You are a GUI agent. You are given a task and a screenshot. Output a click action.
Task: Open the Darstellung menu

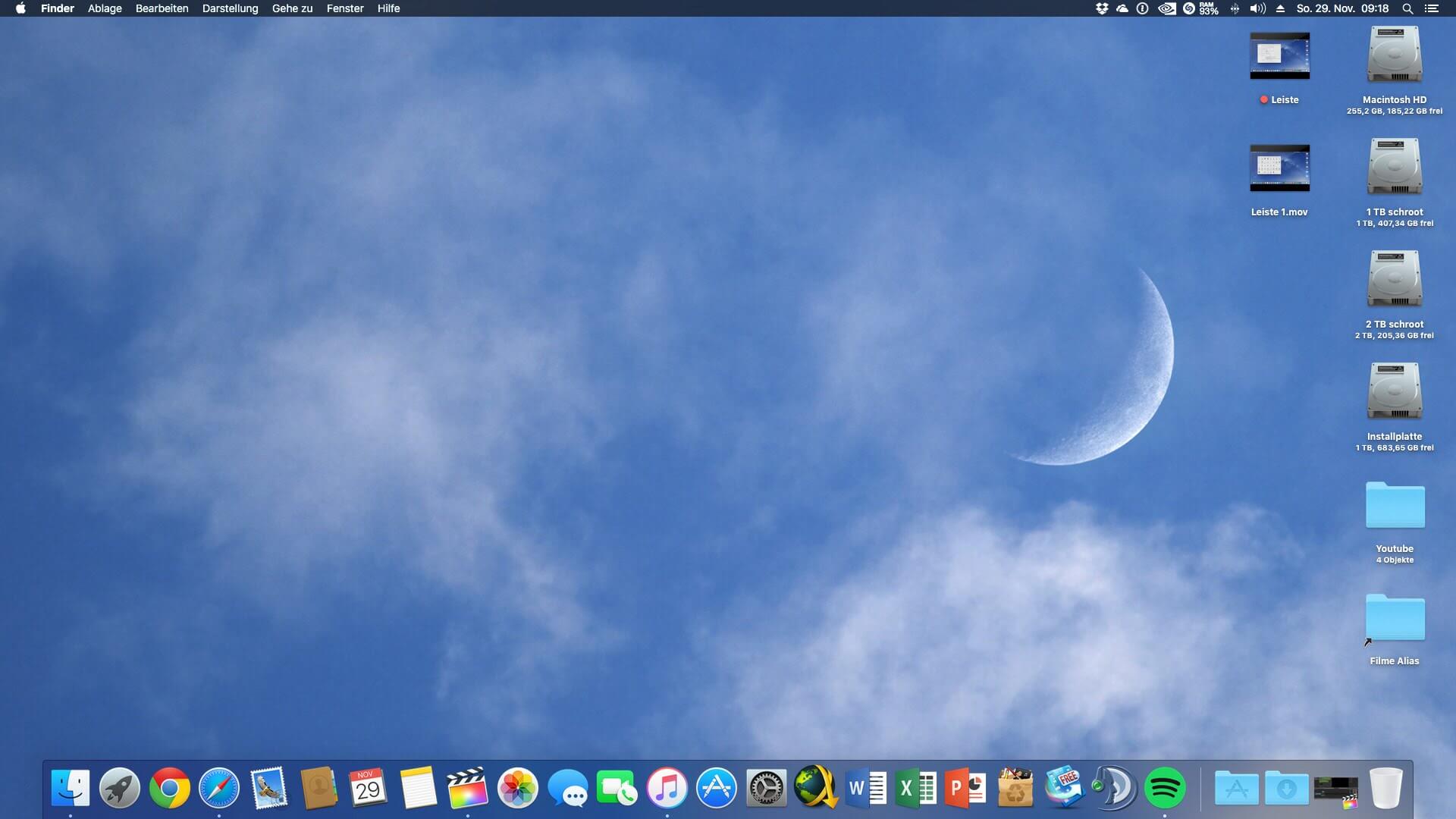tap(230, 8)
